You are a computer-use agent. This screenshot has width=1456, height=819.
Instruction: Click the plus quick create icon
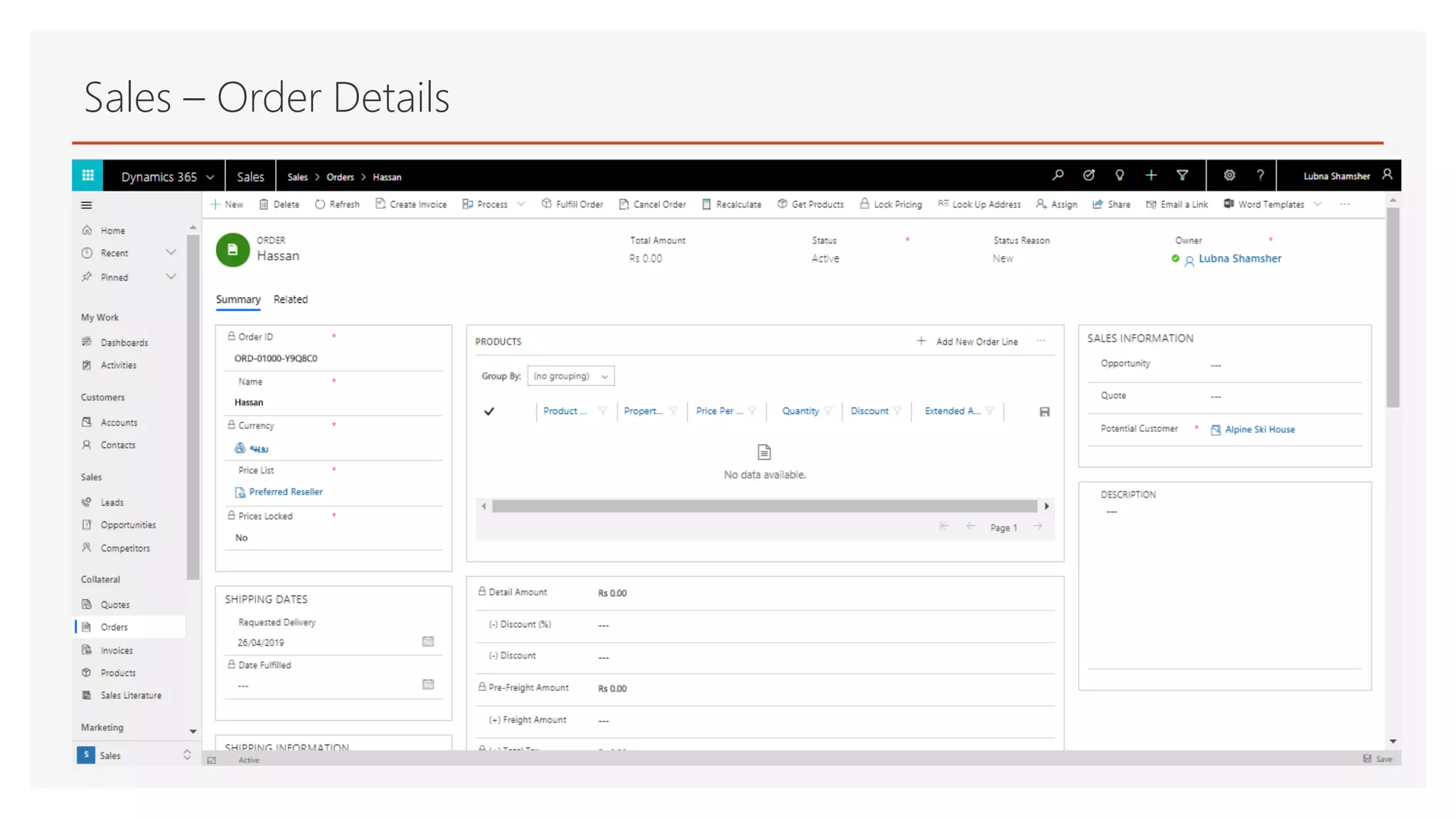tap(1151, 176)
